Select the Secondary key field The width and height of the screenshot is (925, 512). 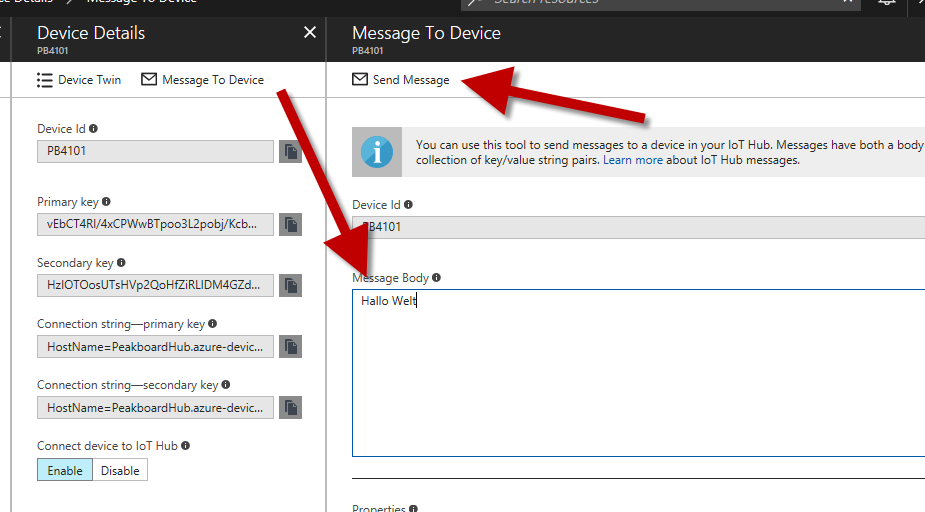click(155, 285)
